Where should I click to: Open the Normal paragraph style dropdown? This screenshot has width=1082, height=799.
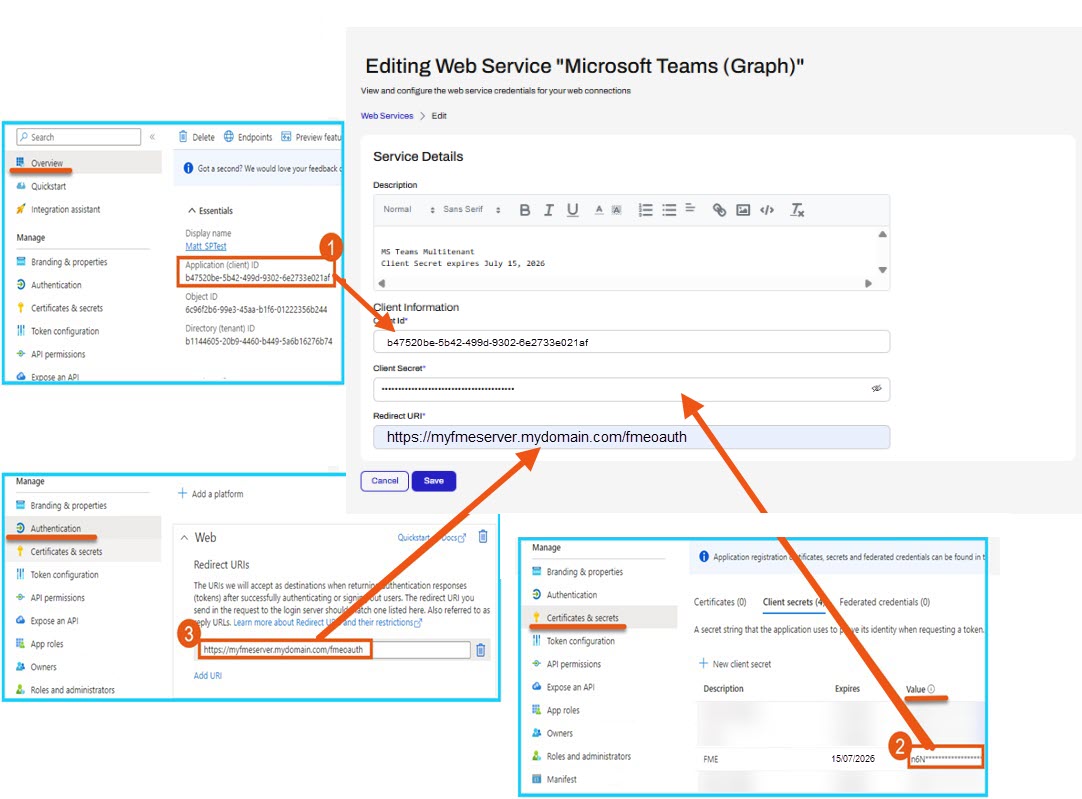[x=409, y=209]
